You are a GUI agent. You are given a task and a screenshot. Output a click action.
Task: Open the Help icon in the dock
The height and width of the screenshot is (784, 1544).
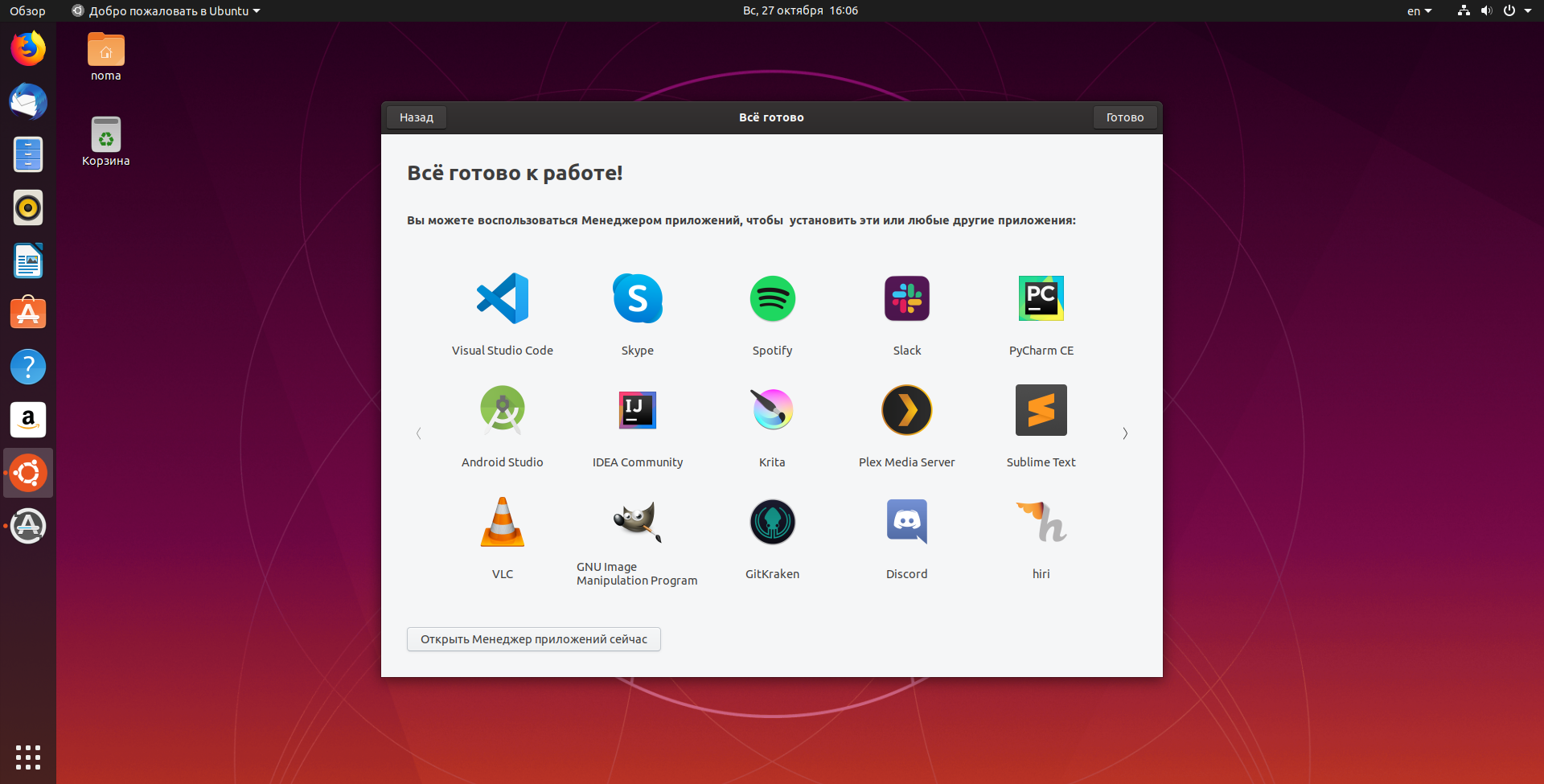(28, 367)
